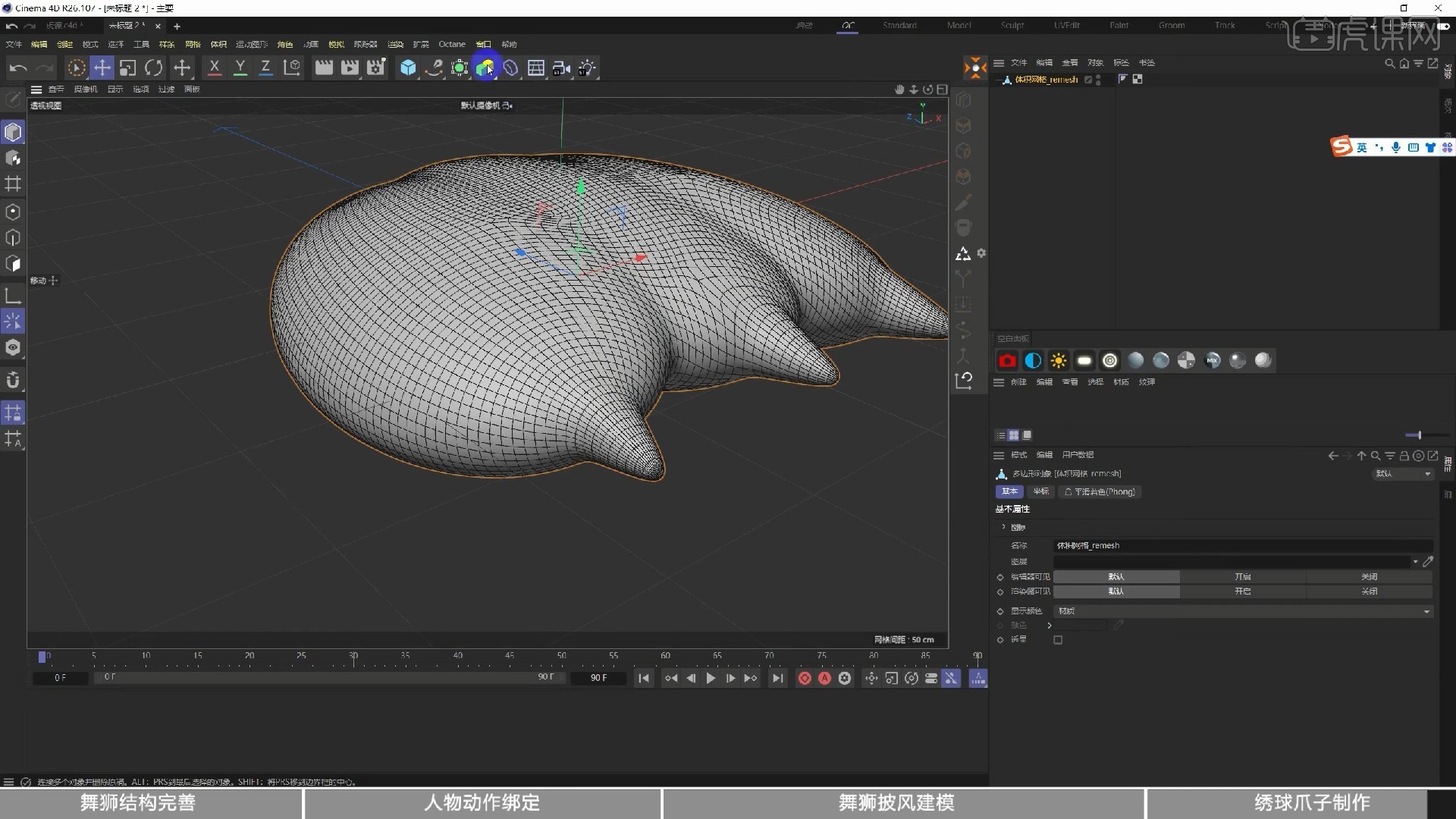
Task: Click the current frame field showing 0 F
Action: tap(61, 678)
